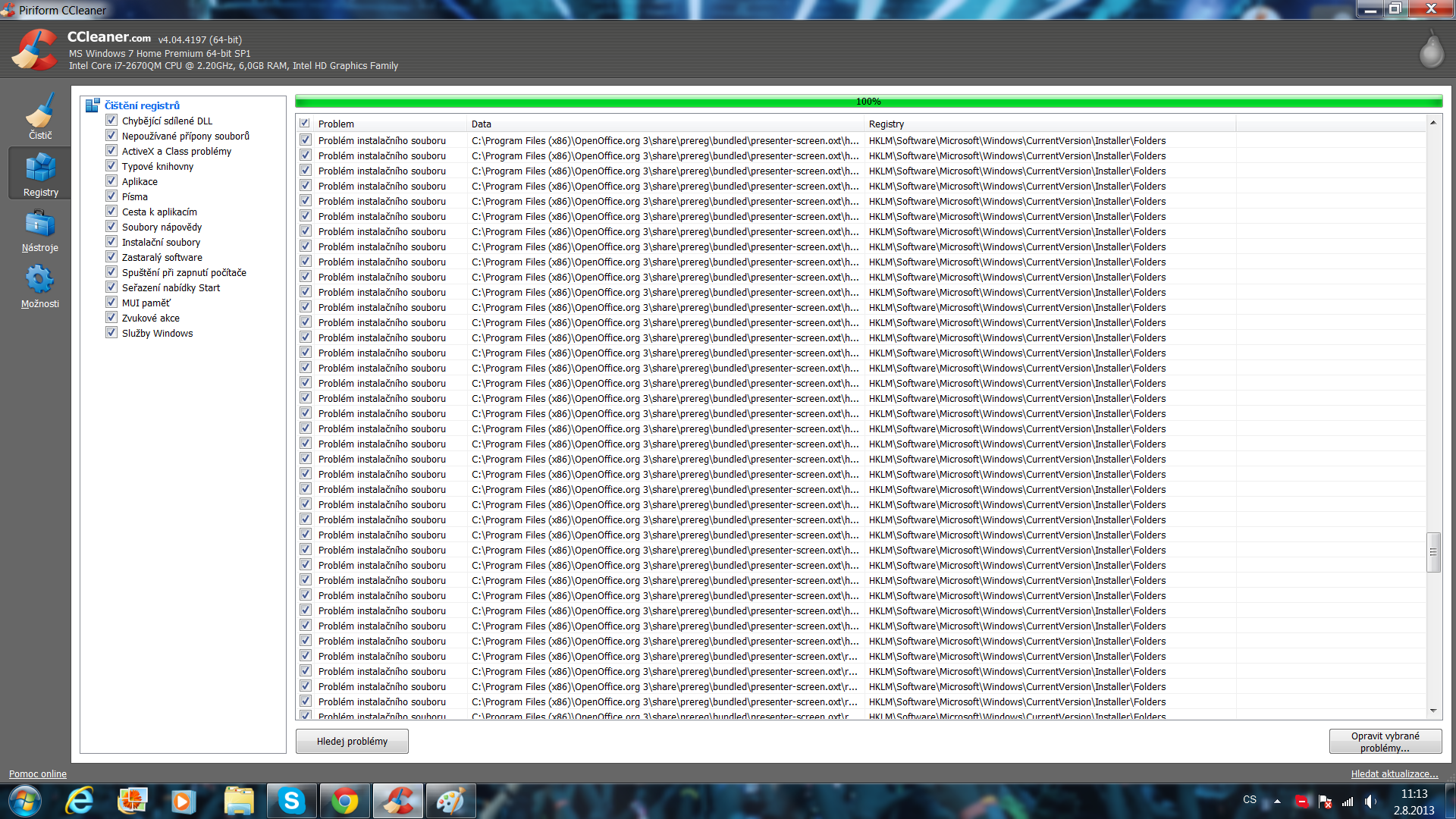This screenshot has width=1456, height=819.
Task: Toggle Soubory nápovědy checkbox
Action: tap(111, 227)
